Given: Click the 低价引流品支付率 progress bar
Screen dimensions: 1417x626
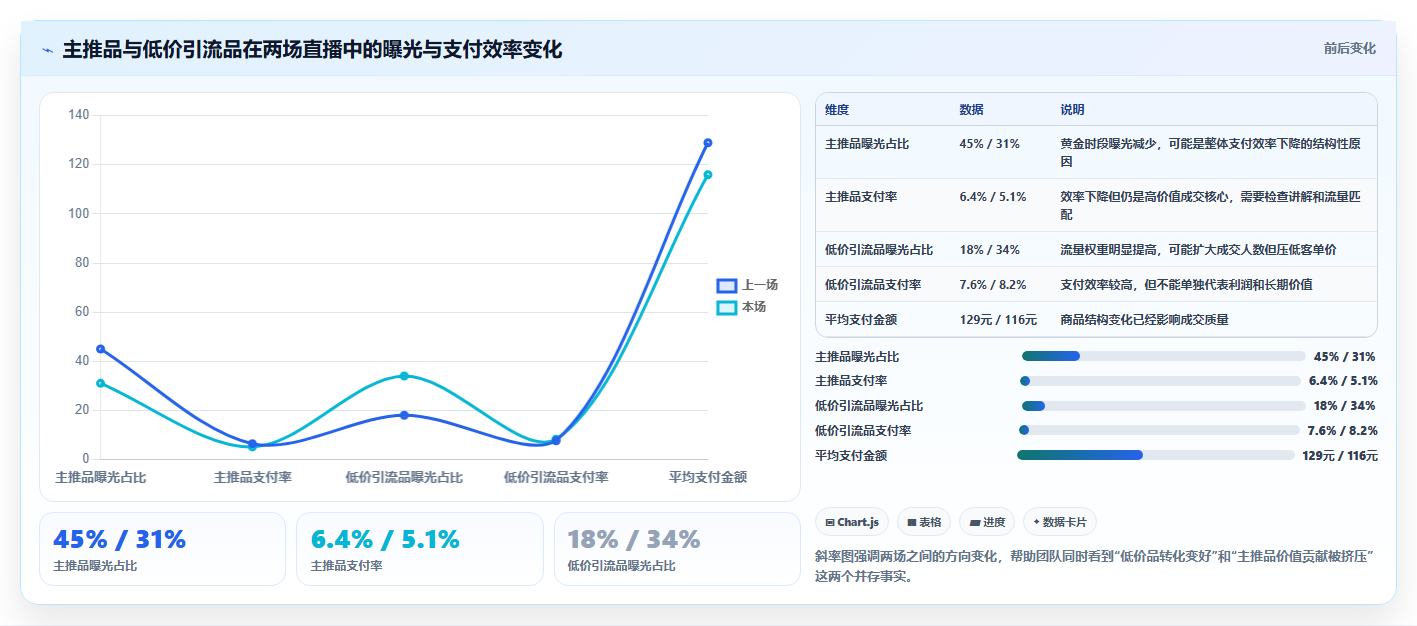Looking at the screenshot, I should pyautogui.click(x=1159, y=431).
